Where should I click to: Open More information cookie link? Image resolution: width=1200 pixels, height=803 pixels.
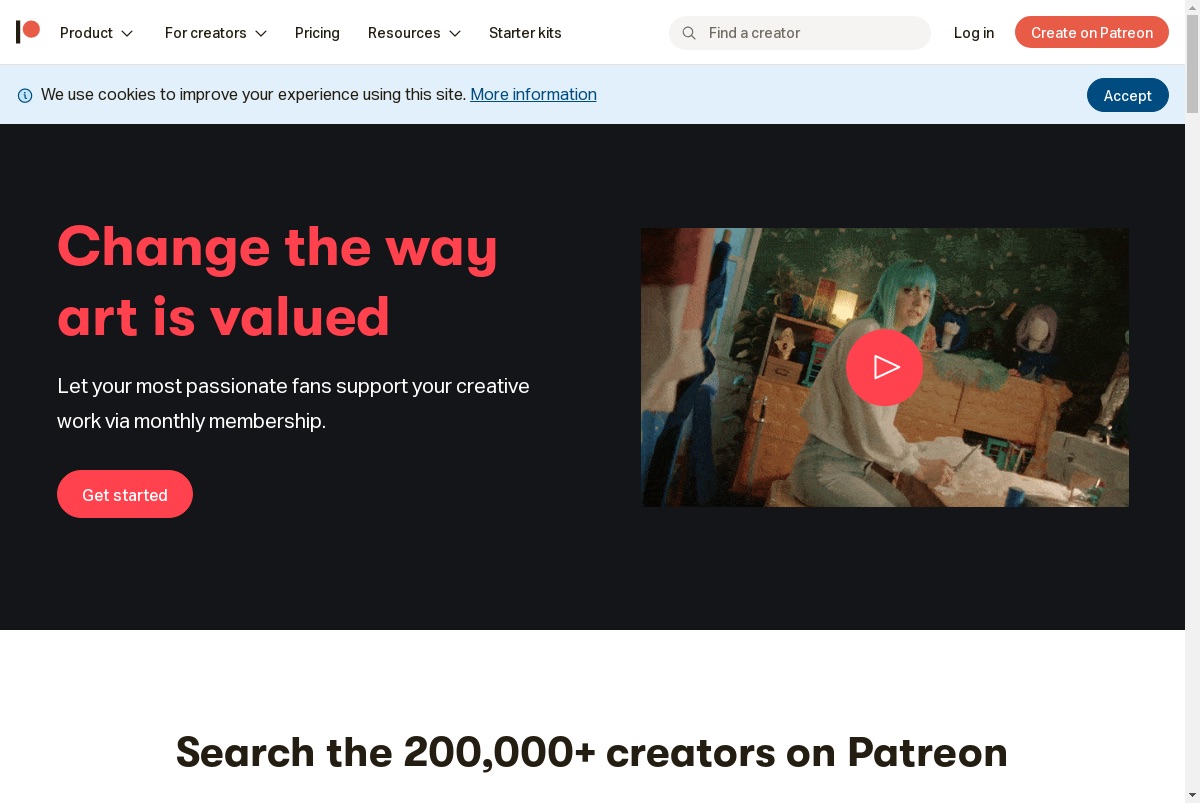pos(533,94)
